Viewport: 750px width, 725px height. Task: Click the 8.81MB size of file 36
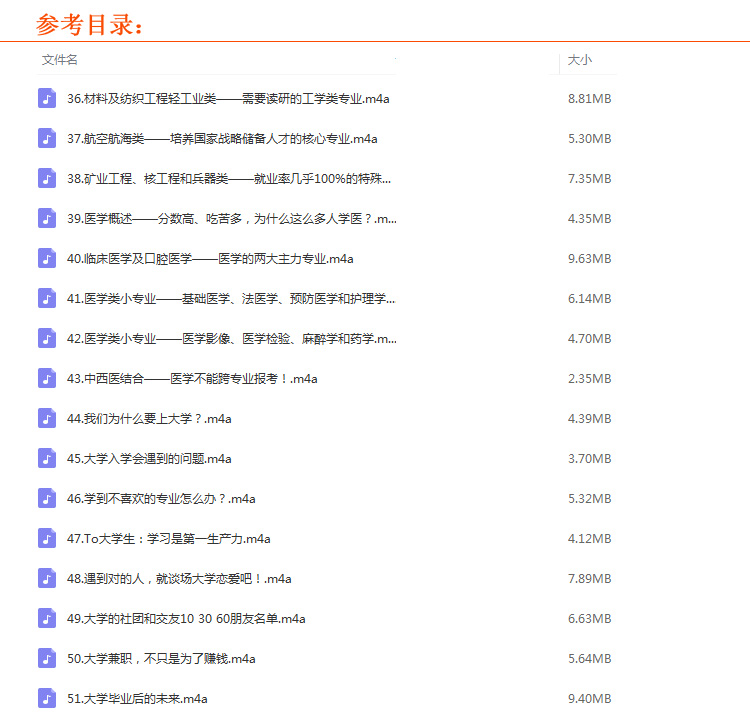pyautogui.click(x=589, y=98)
